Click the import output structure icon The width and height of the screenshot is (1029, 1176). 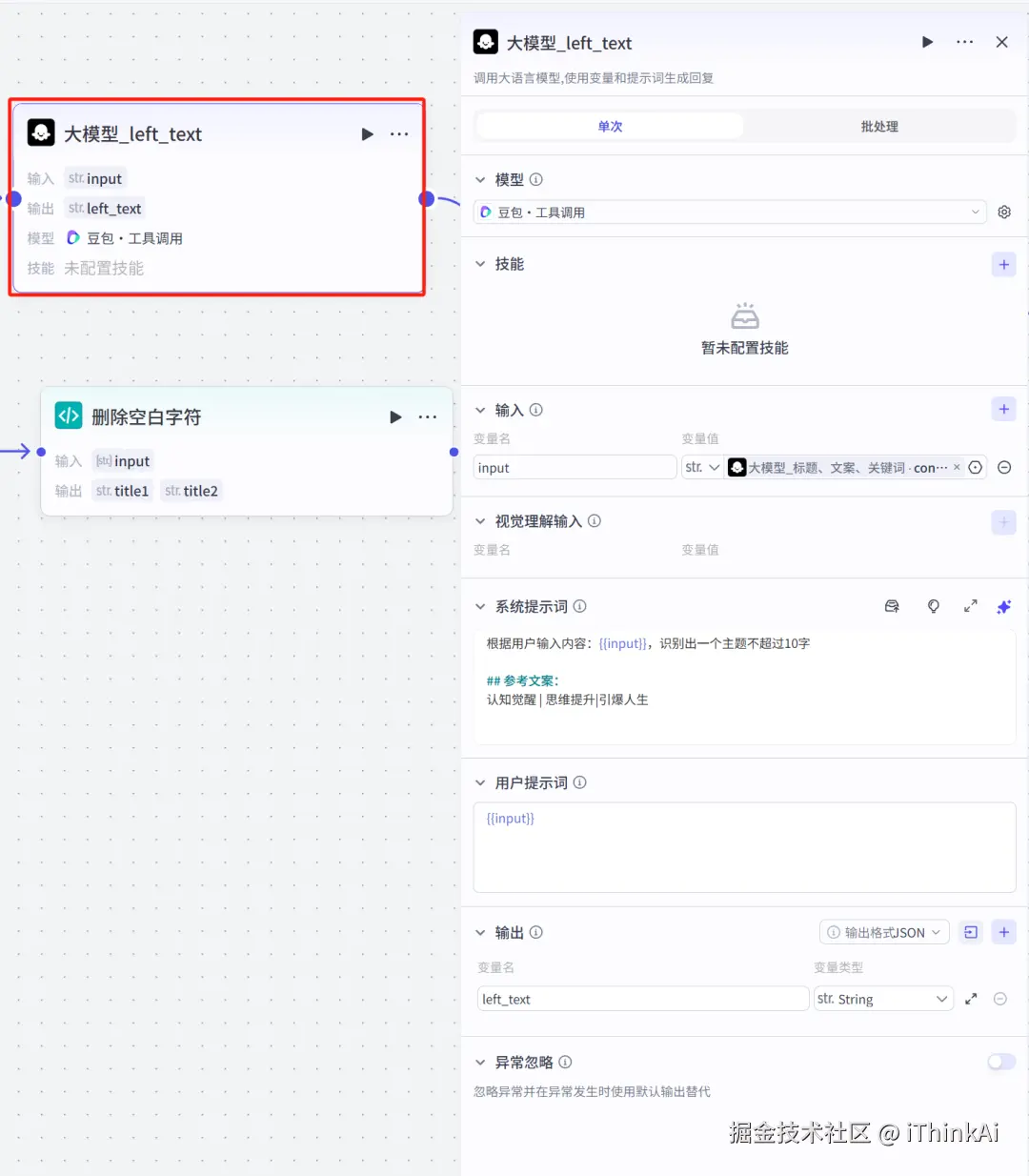click(971, 932)
